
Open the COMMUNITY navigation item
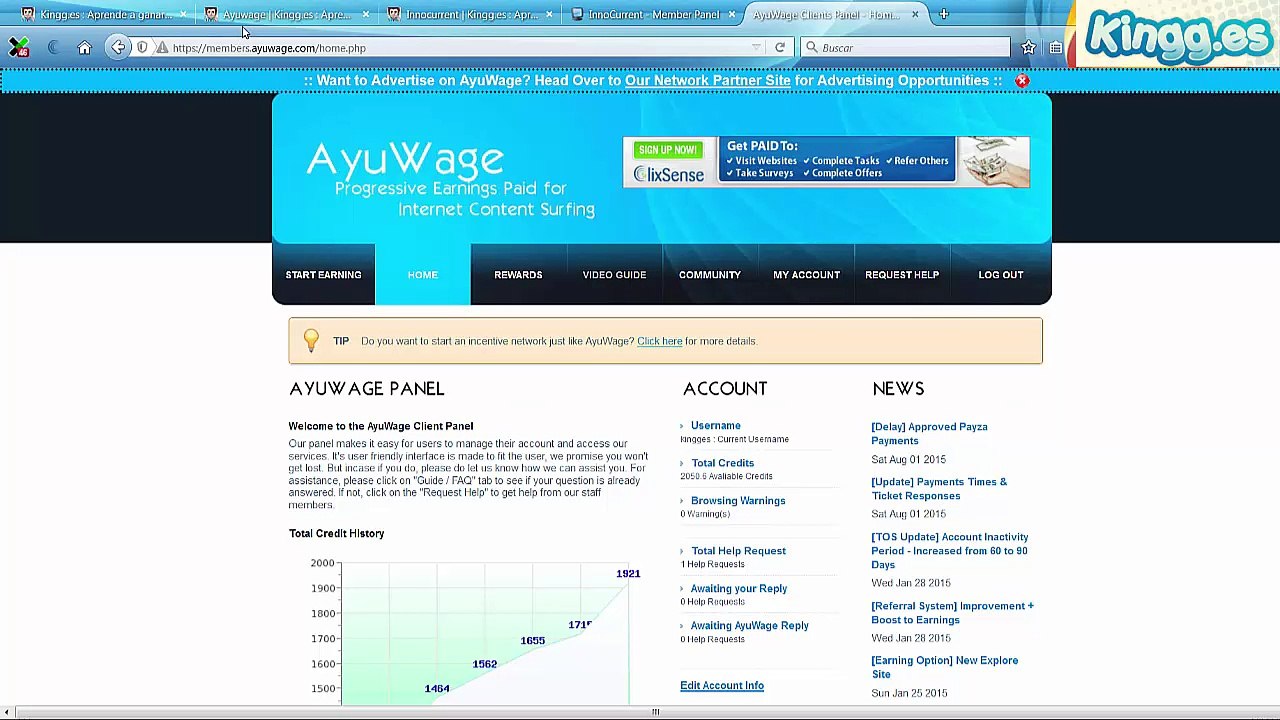pyautogui.click(x=710, y=275)
